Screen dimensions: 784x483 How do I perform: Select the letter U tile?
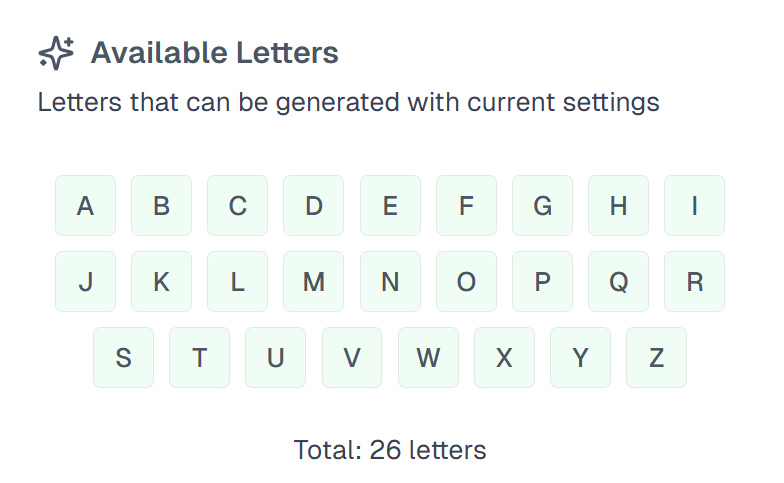click(x=275, y=358)
